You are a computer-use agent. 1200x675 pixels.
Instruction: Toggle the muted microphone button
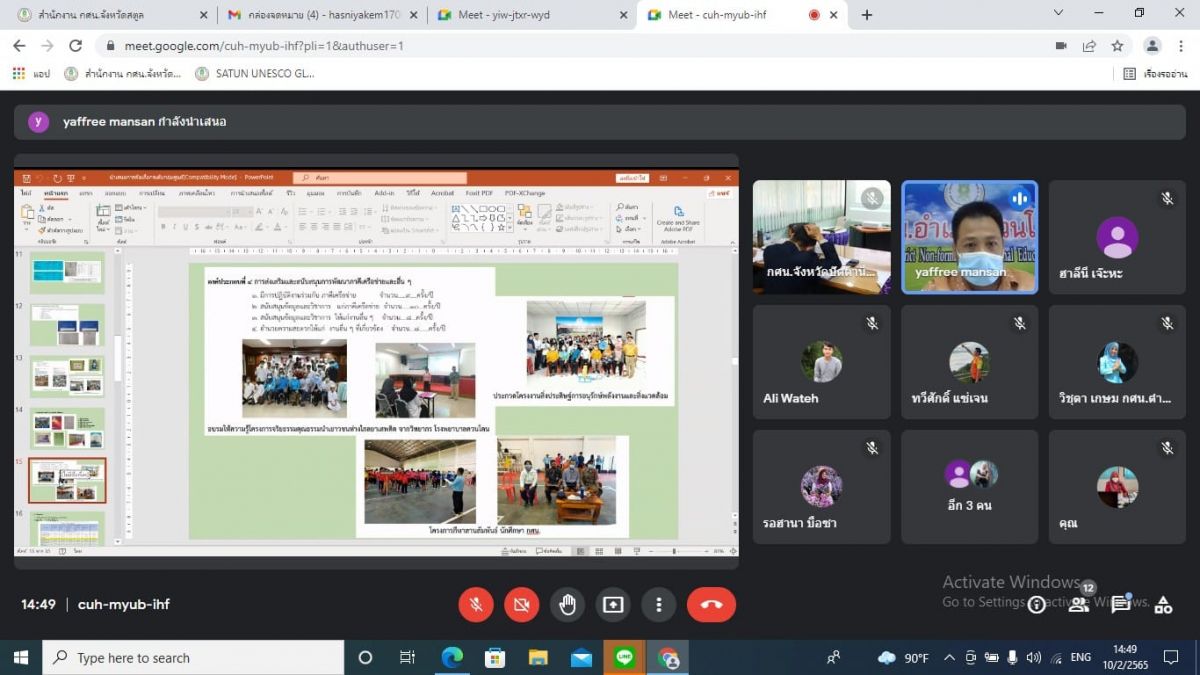[476, 605]
